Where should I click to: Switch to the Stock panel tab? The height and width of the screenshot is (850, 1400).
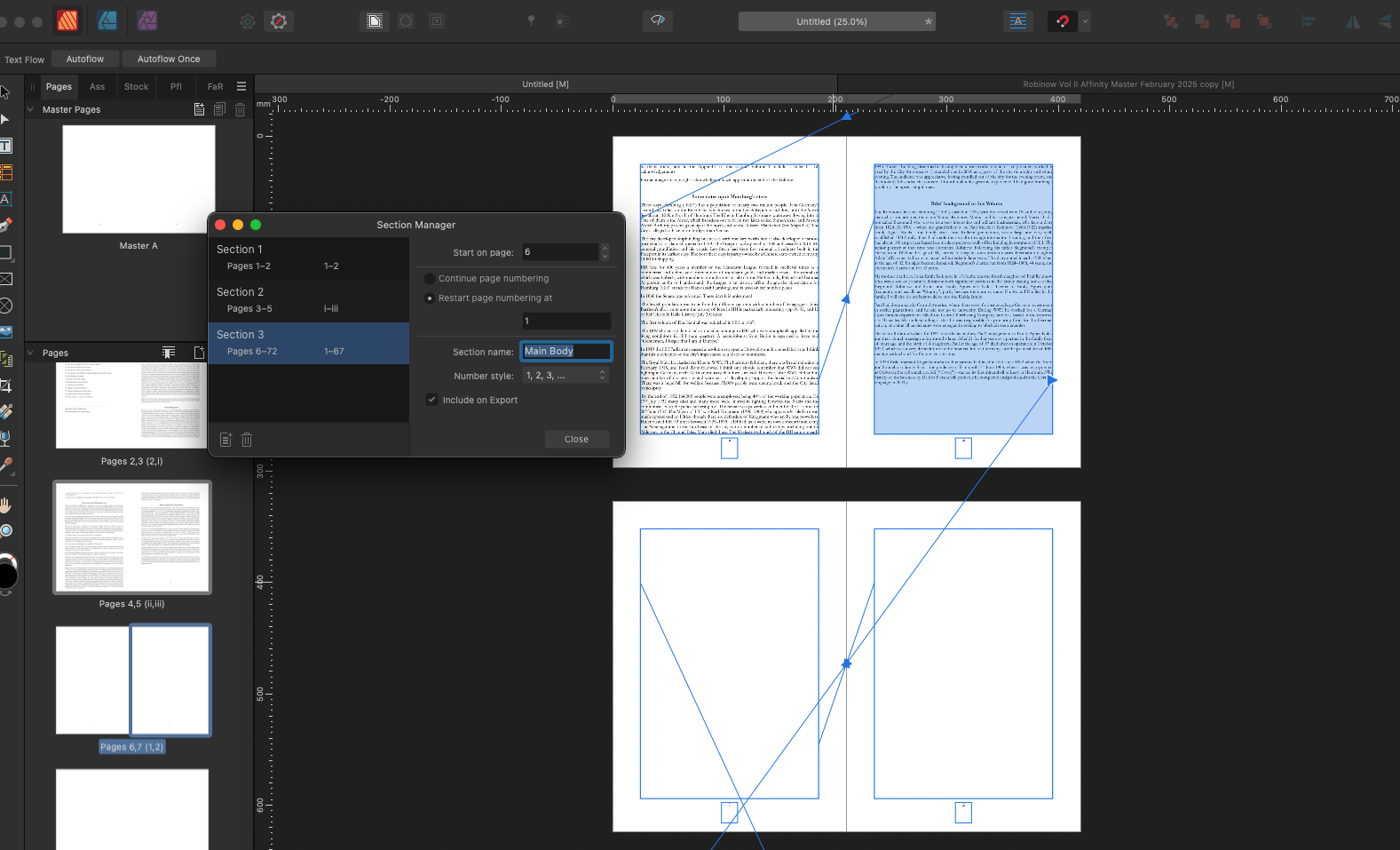pos(136,86)
